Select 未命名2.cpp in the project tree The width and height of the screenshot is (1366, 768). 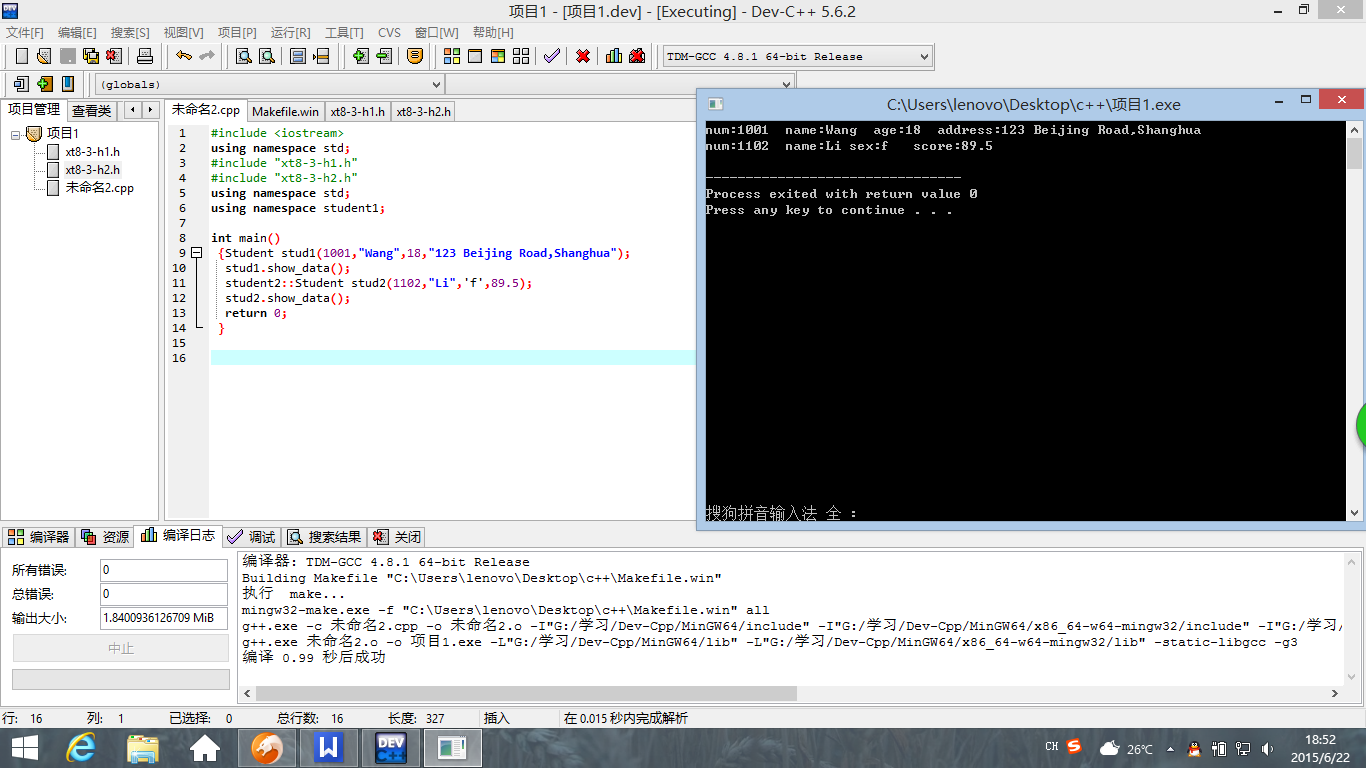[x=99, y=188]
